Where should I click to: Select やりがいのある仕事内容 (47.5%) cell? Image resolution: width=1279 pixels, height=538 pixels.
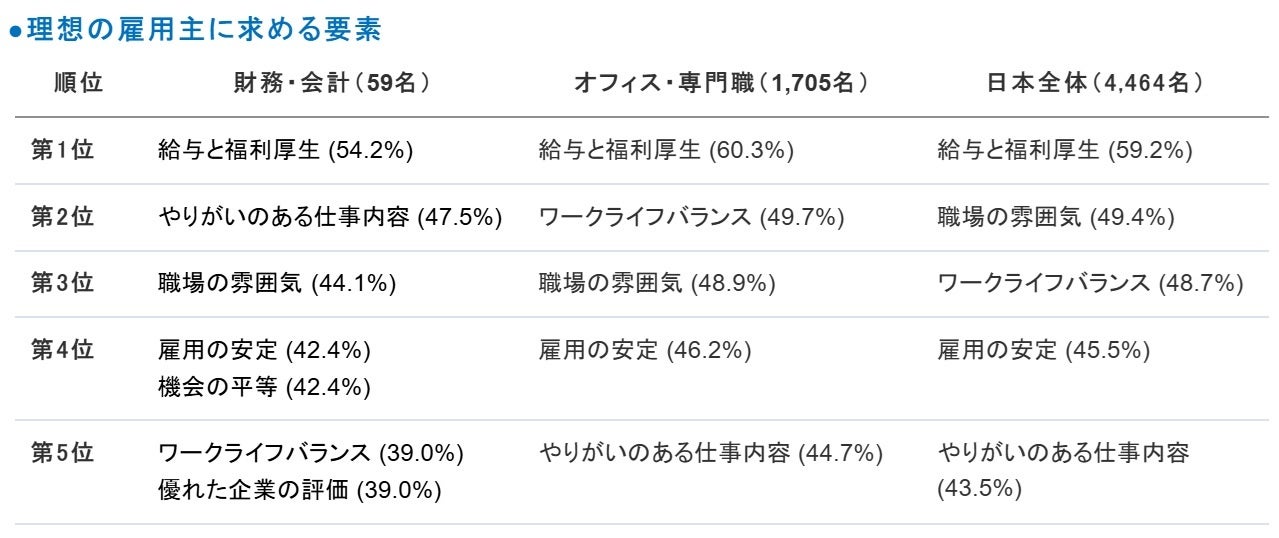click(x=329, y=217)
